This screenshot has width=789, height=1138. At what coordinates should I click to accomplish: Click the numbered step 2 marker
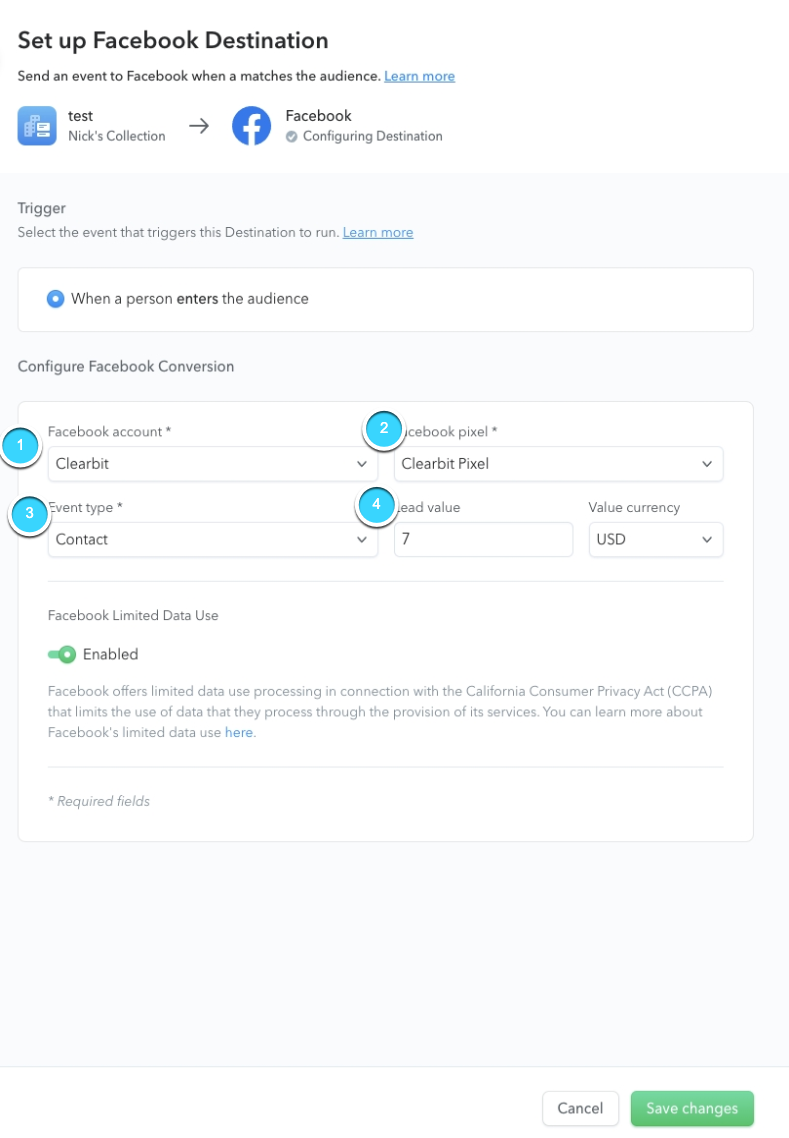384,428
